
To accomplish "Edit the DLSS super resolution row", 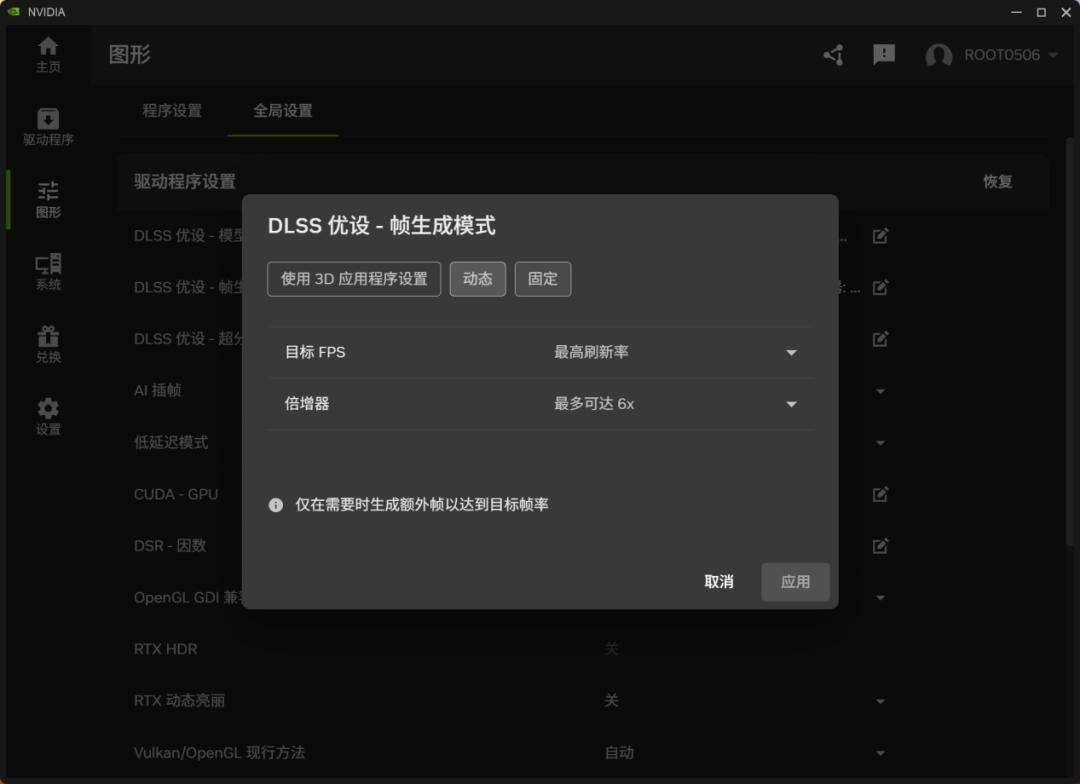I will point(880,339).
